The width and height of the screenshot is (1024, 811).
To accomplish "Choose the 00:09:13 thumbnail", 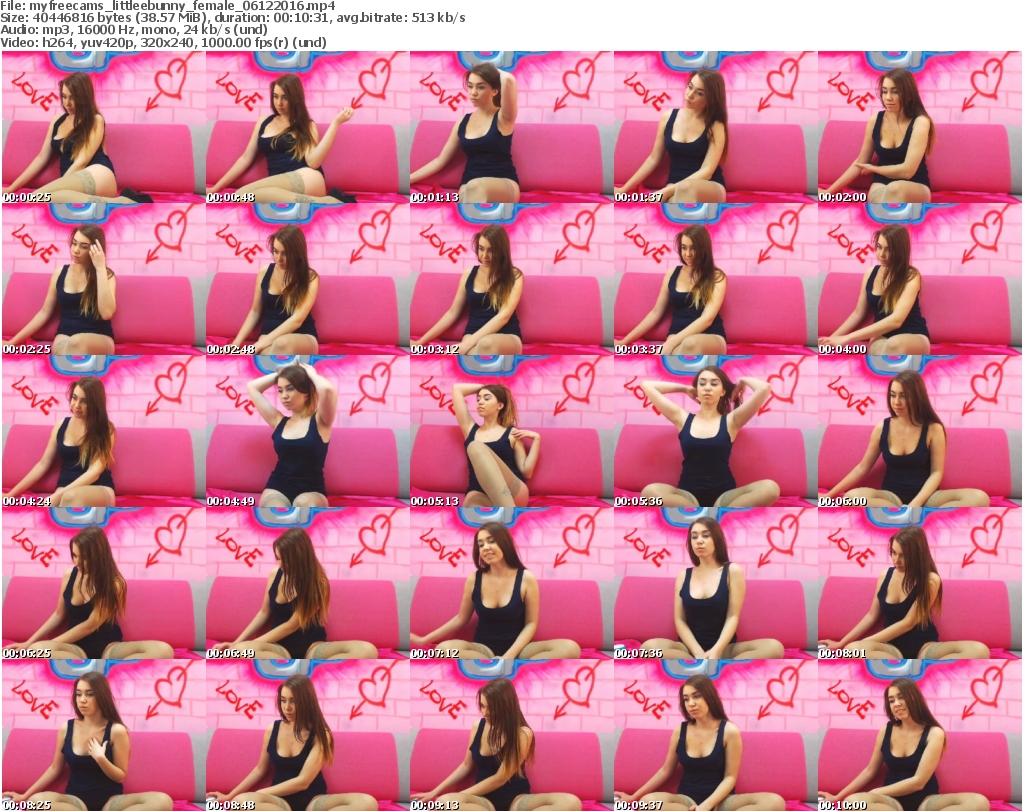I will coord(511,735).
